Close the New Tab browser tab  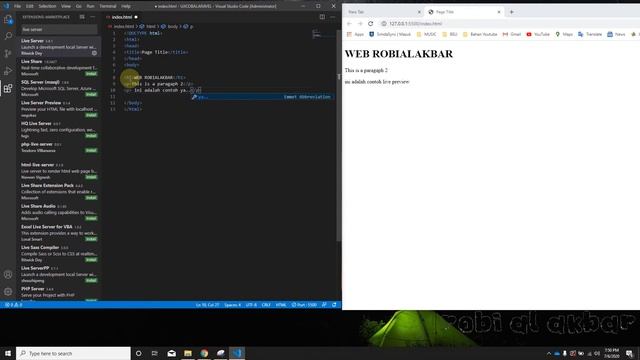click(419, 12)
